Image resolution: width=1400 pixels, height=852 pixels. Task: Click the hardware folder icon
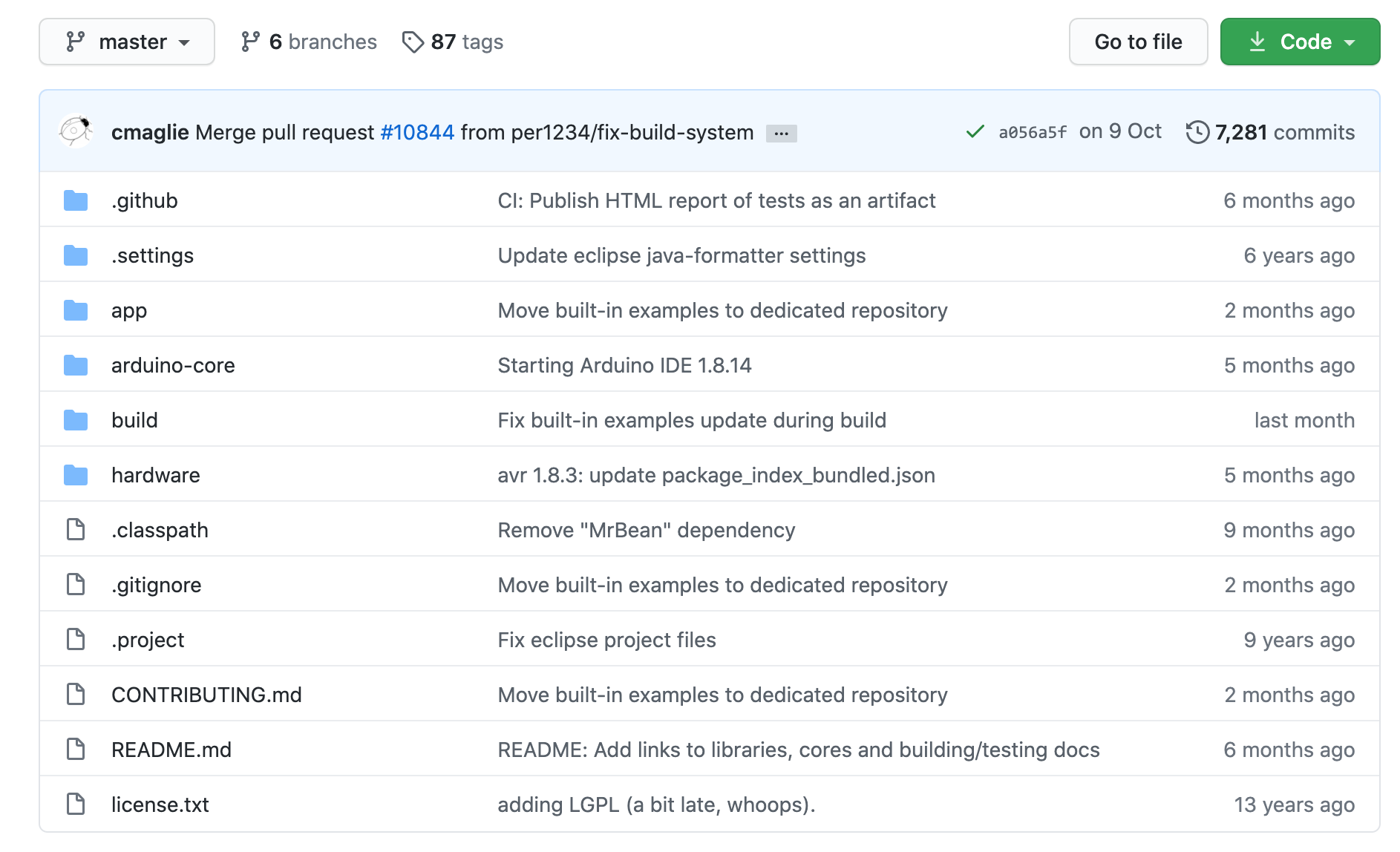tap(76, 475)
